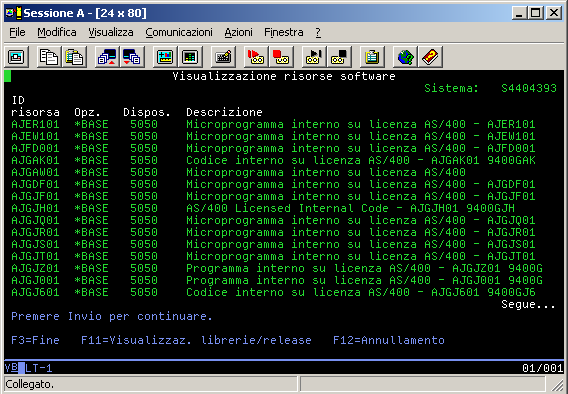Click 'Visualizzazione risorse software' screen title
568x394 pixels.
(284, 76)
